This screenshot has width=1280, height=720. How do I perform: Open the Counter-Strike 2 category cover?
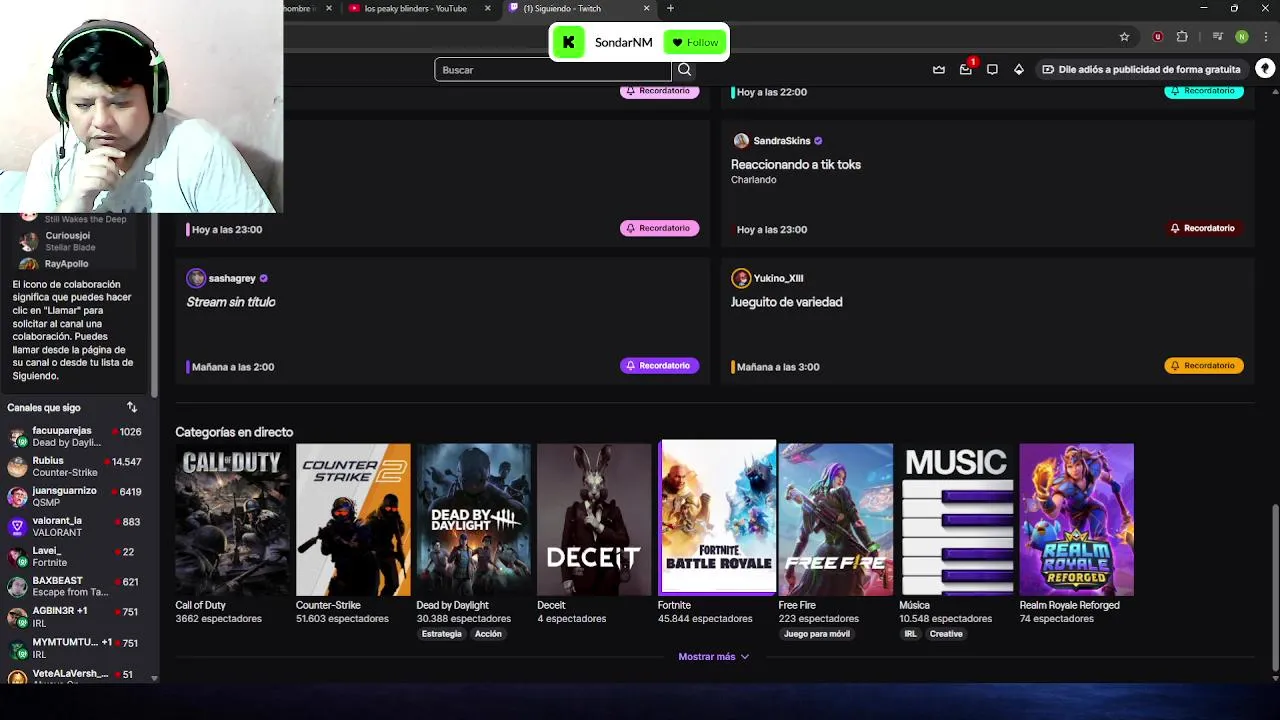tap(353, 519)
